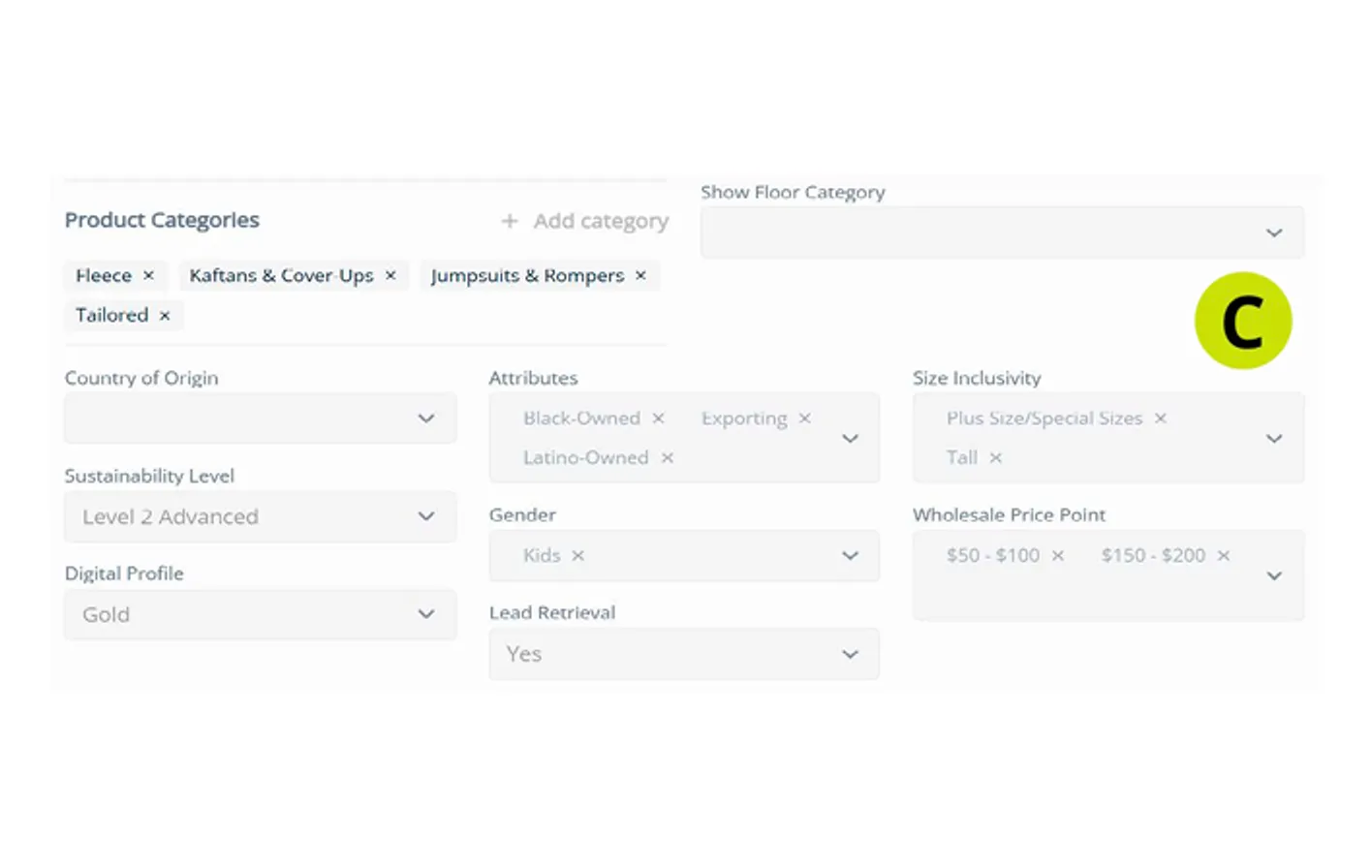Remove Black-Owned attribute tag
This screenshot has width=1372, height=868.
pyautogui.click(x=658, y=418)
